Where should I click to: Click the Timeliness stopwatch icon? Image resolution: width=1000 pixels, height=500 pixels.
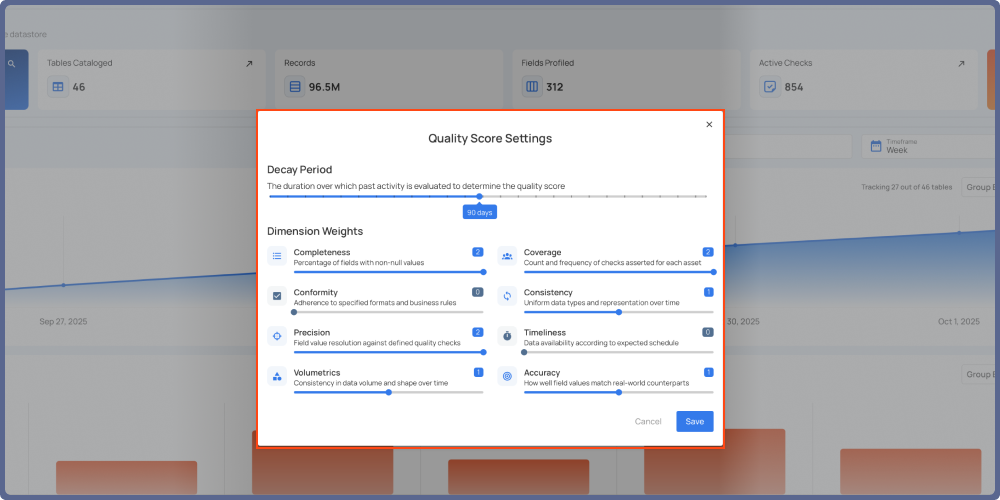(x=507, y=336)
